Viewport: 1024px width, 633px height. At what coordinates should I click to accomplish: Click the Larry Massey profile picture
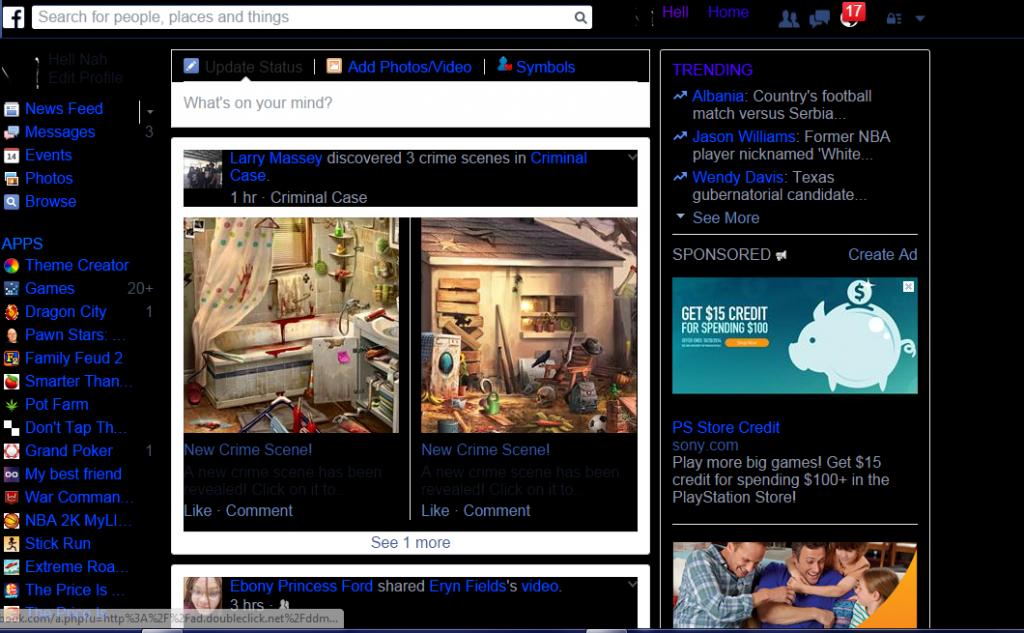coord(202,169)
